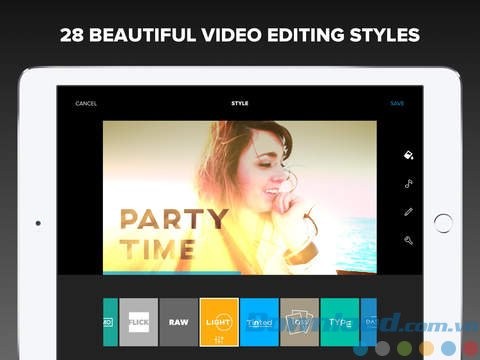Open the music note icon
Image resolution: width=480 pixels, height=360 pixels.
[x=409, y=183]
